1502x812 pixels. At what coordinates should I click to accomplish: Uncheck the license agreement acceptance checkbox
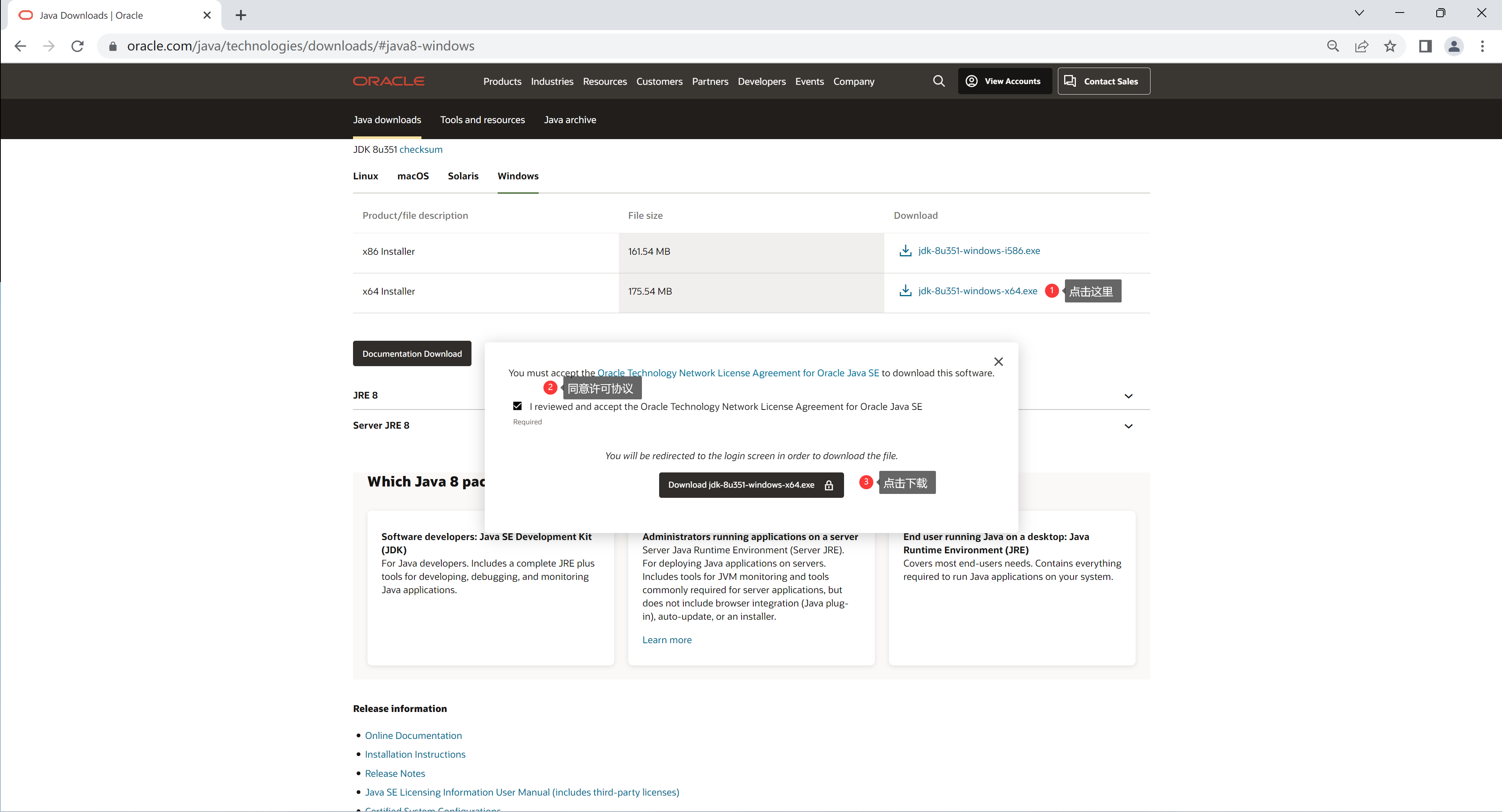click(517, 406)
